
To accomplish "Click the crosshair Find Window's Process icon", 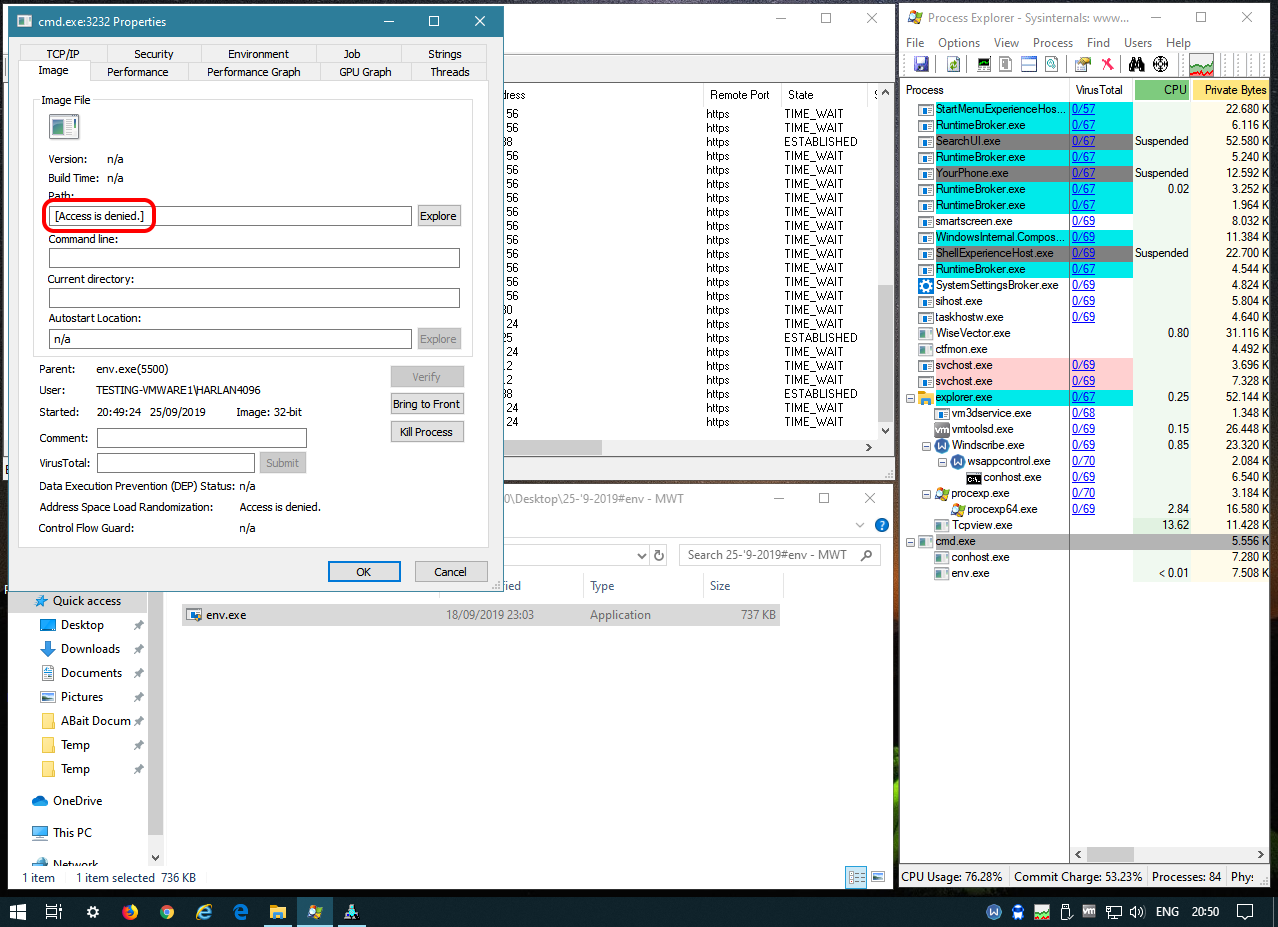I will (1160, 65).
